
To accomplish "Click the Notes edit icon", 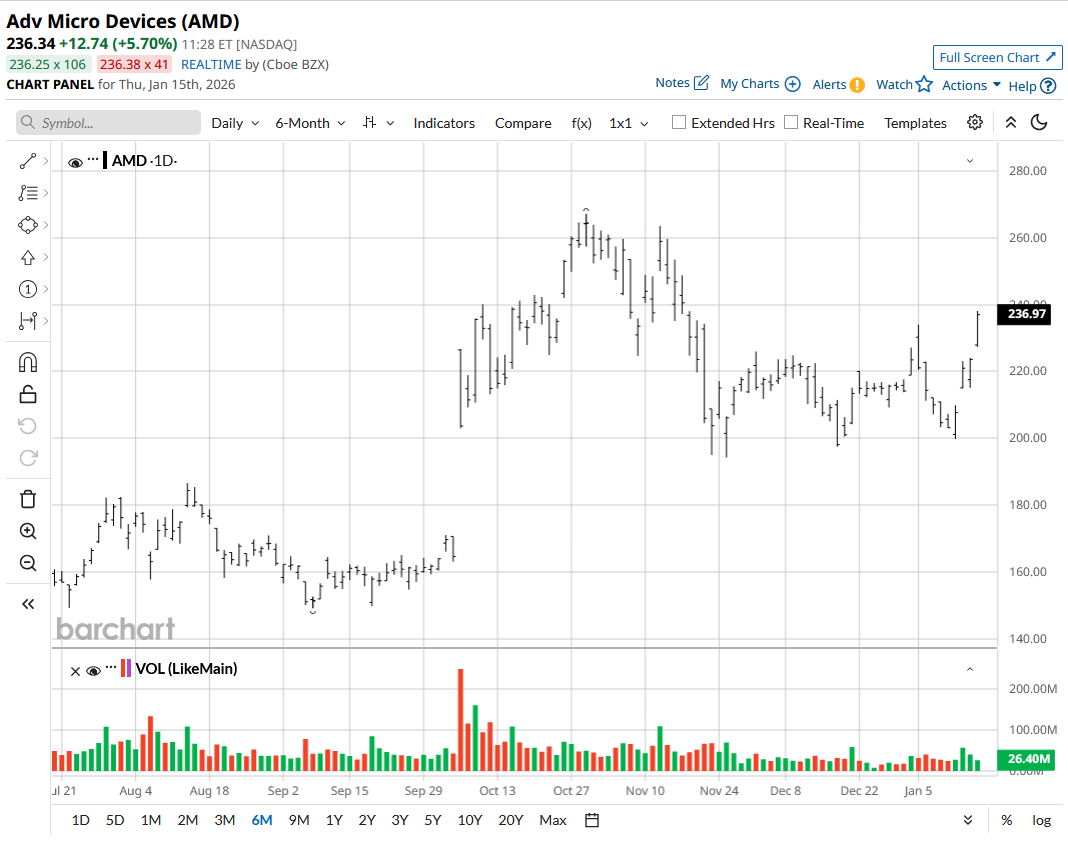I will (702, 83).
